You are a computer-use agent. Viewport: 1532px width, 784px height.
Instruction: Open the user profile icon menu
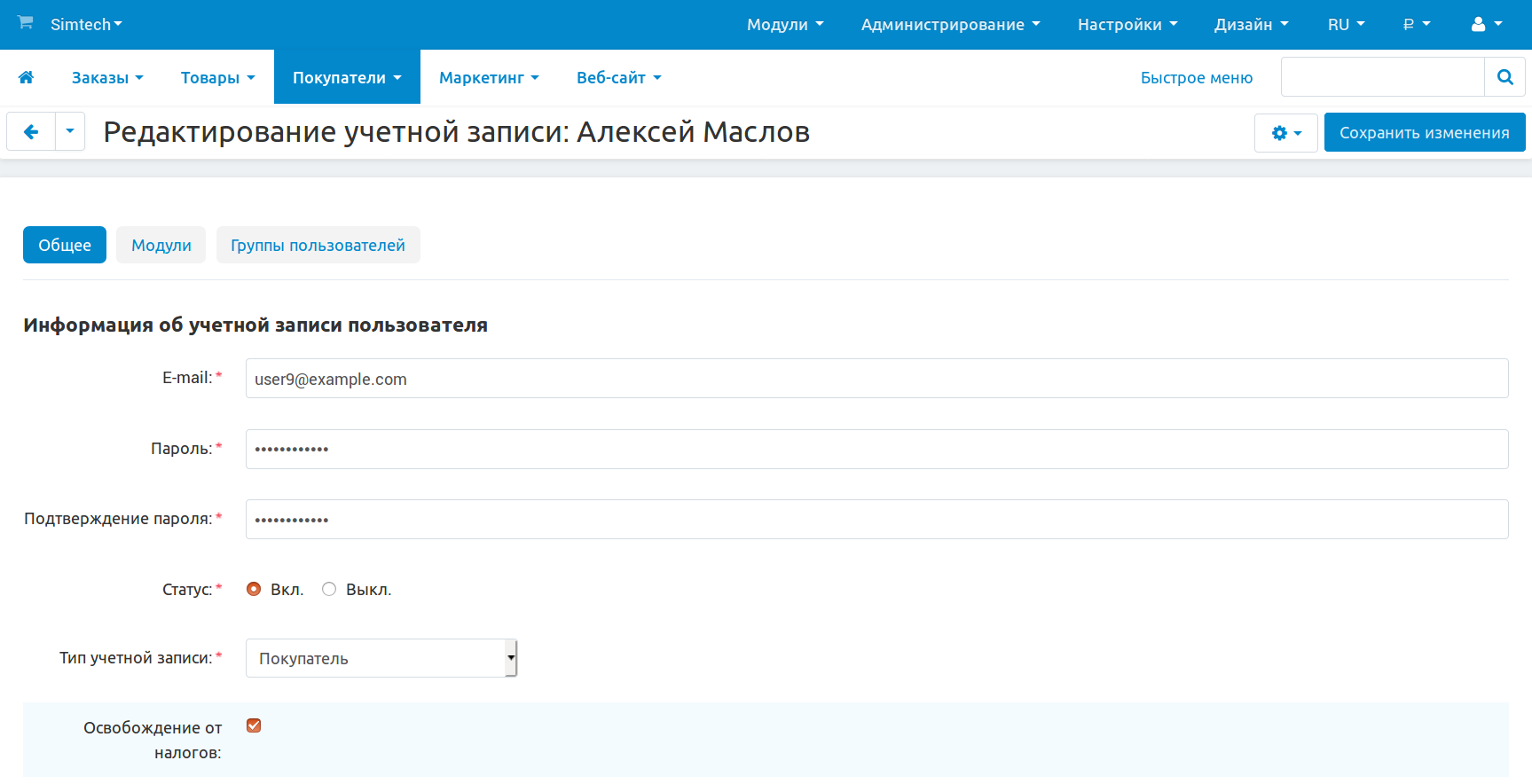(x=1486, y=25)
